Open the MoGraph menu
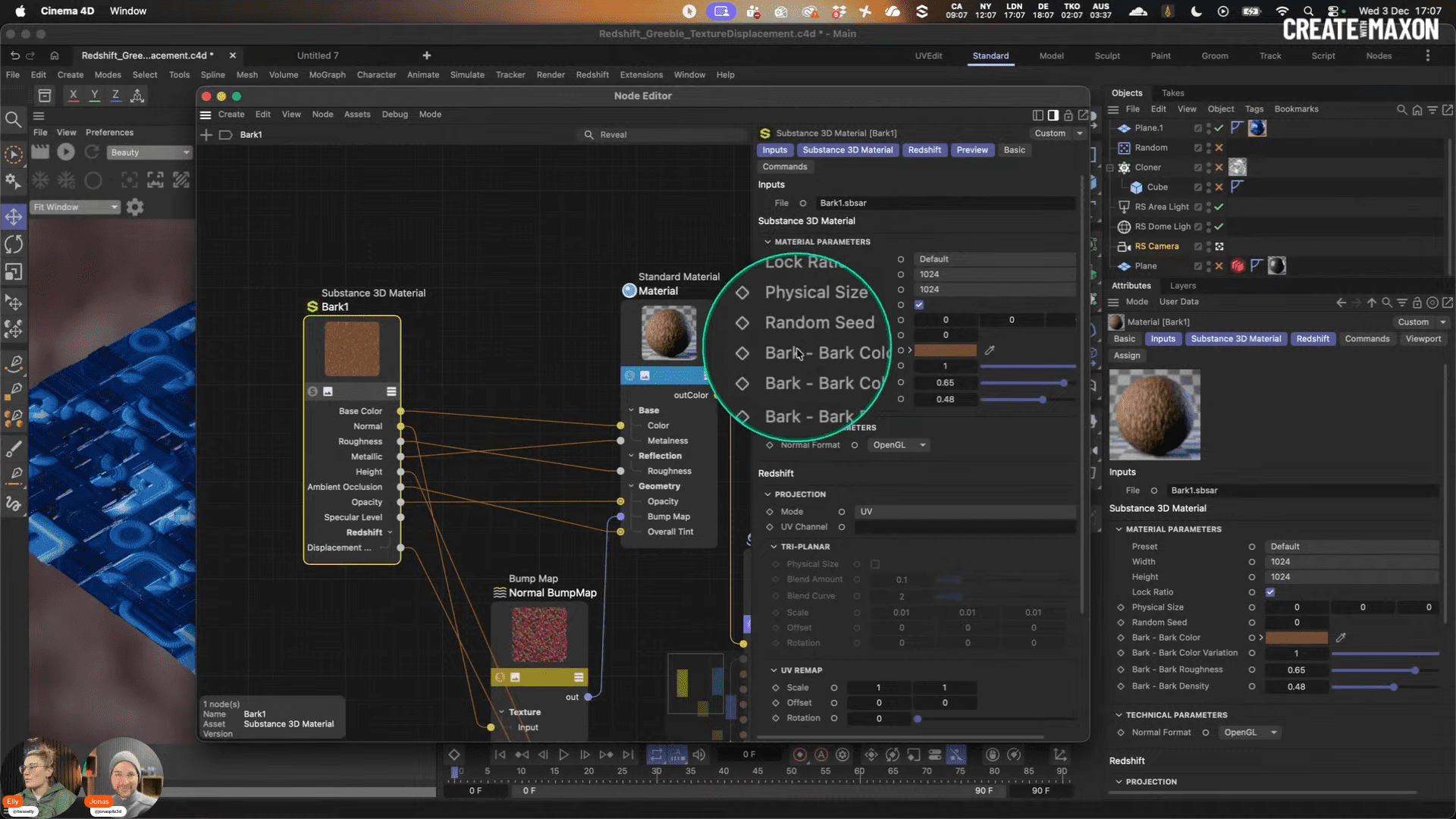This screenshot has height=819, width=1456. click(x=327, y=74)
